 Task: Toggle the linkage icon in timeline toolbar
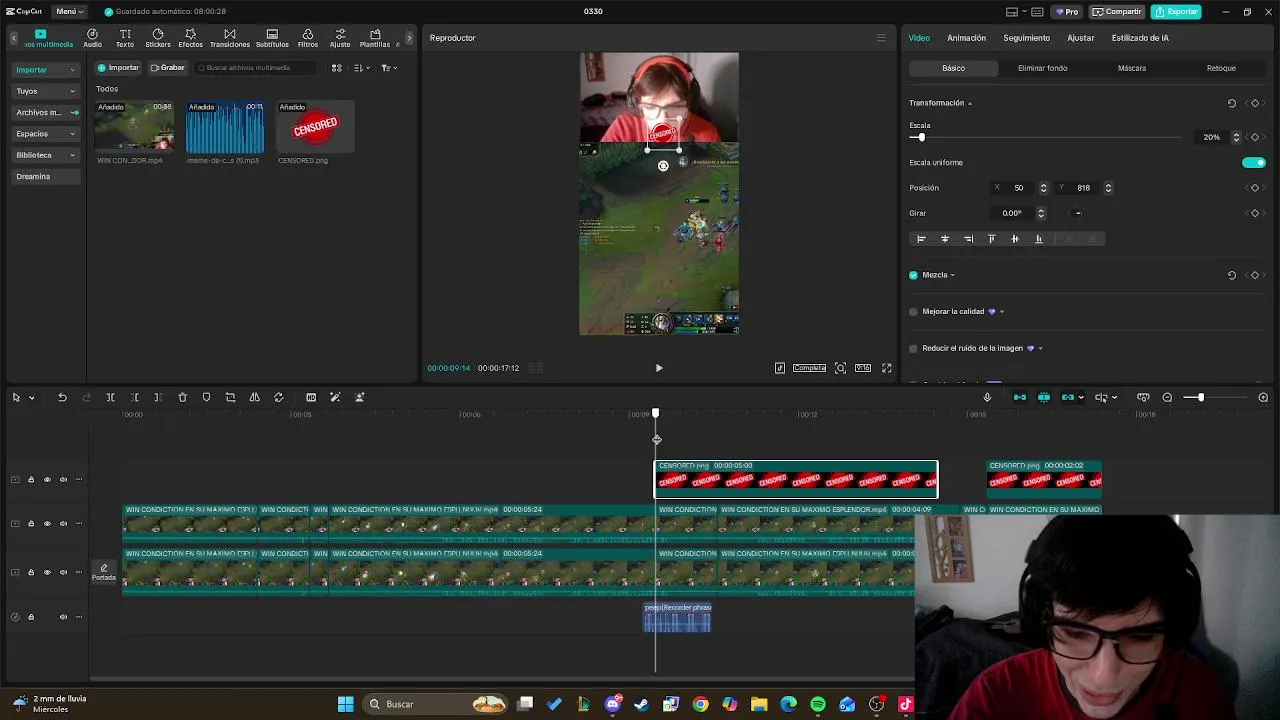click(x=1068, y=397)
